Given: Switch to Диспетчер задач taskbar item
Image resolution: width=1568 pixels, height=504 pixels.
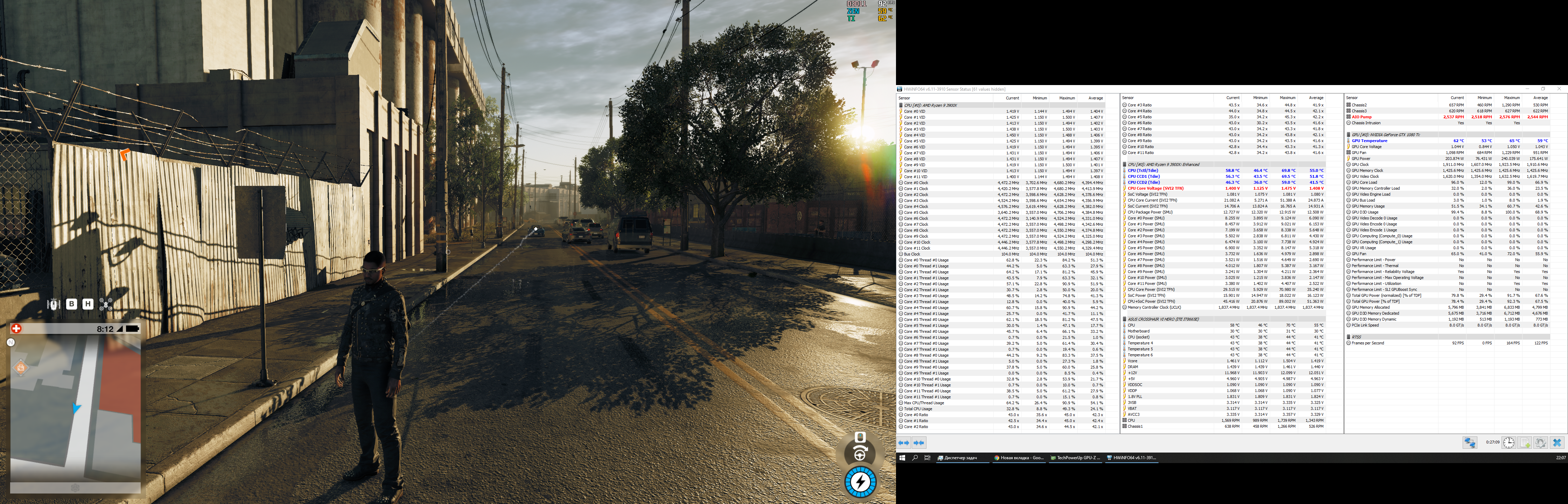Looking at the screenshot, I should pyautogui.click(x=960, y=458).
